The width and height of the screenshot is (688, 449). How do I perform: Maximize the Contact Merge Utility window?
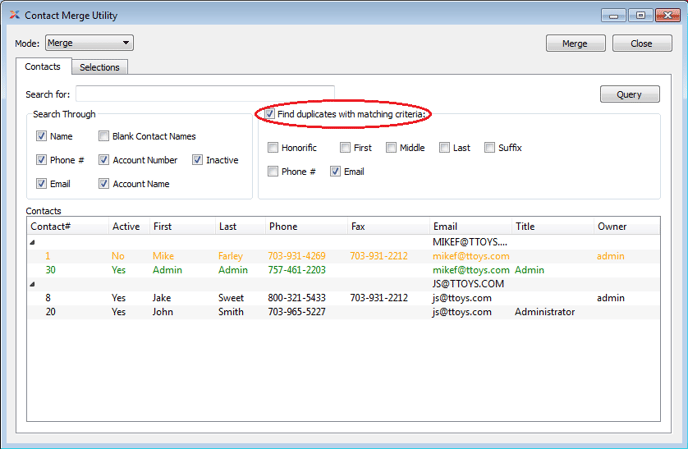point(640,15)
